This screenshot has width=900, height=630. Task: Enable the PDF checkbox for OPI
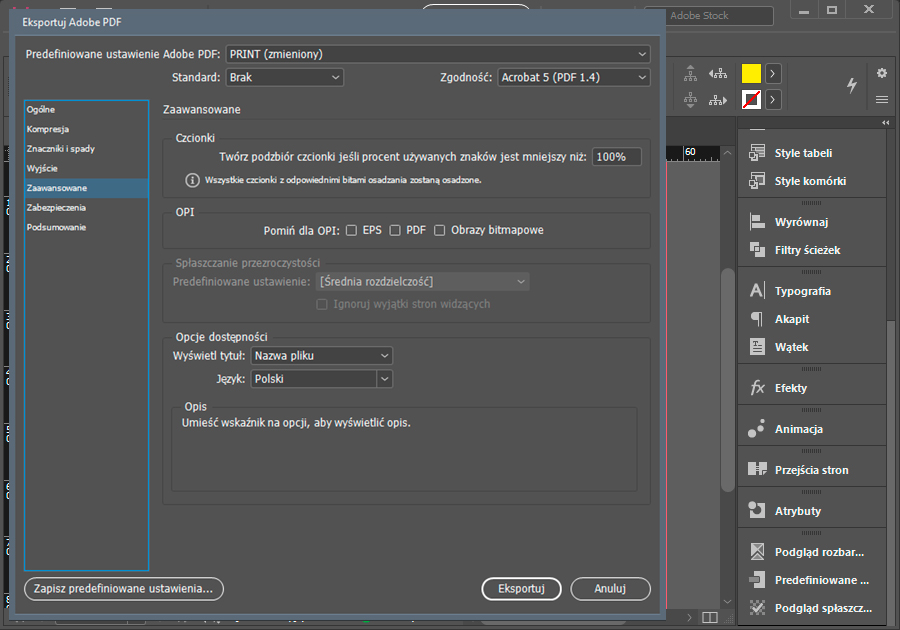point(395,230)
